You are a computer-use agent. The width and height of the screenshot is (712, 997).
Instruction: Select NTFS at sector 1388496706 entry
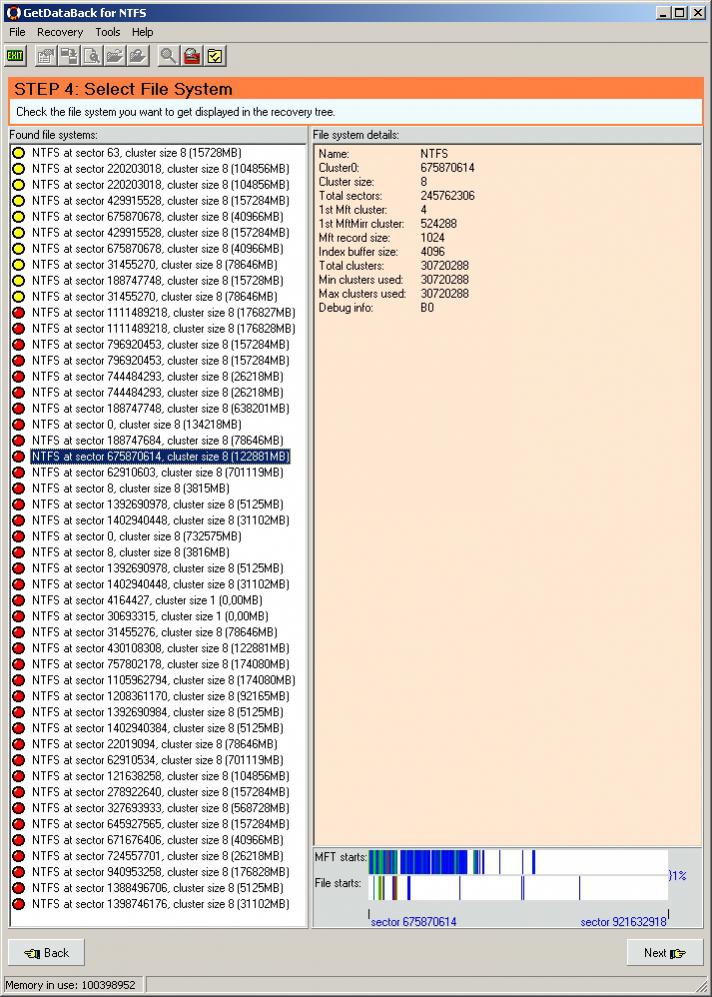coord(158,888)
